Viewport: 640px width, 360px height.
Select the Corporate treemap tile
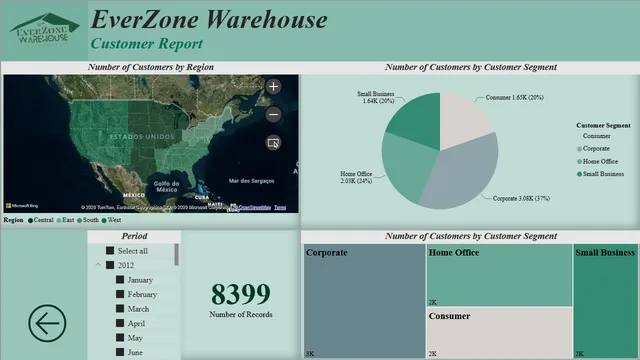coord(364,301)
